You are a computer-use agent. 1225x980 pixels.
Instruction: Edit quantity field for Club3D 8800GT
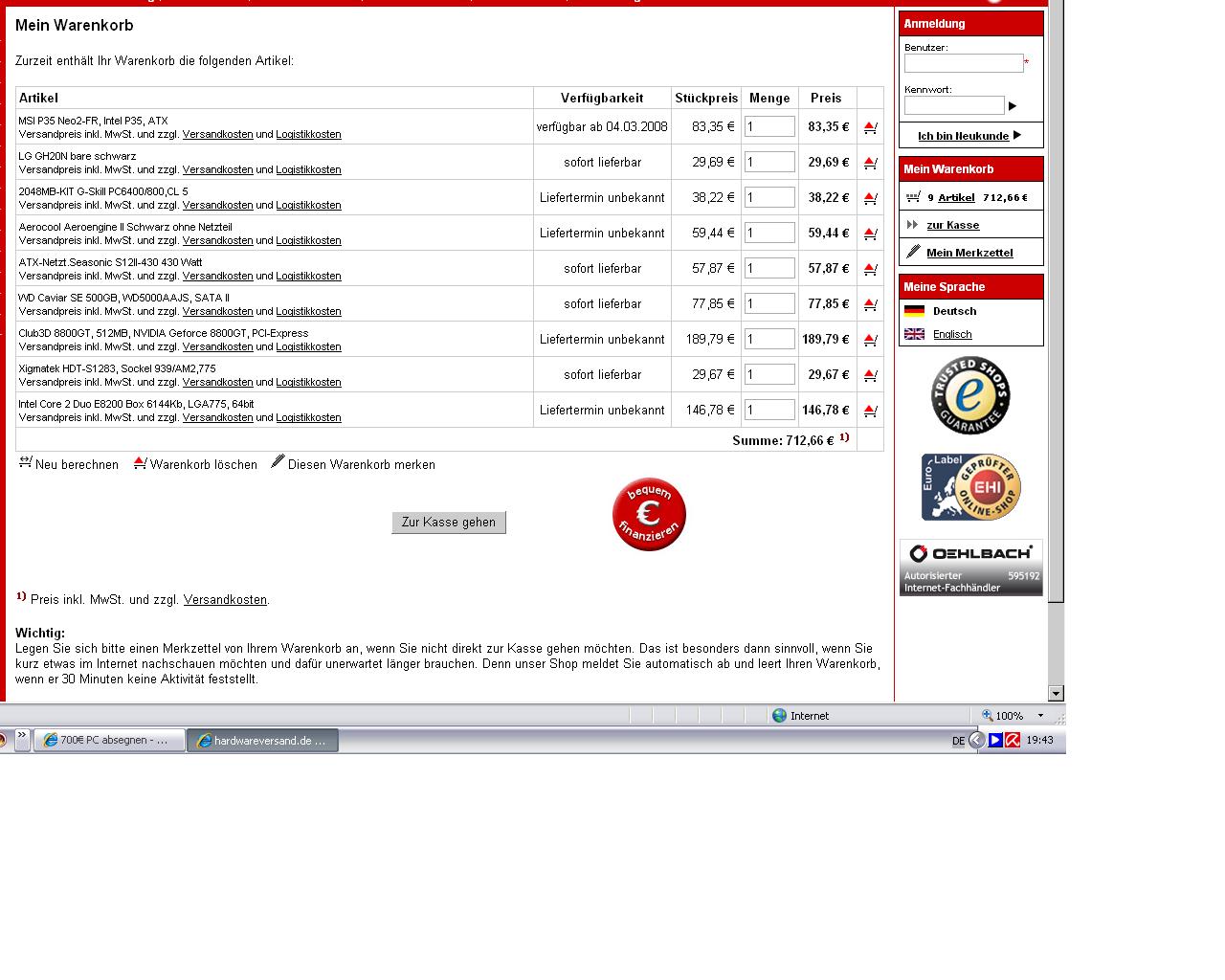(769, 339)
